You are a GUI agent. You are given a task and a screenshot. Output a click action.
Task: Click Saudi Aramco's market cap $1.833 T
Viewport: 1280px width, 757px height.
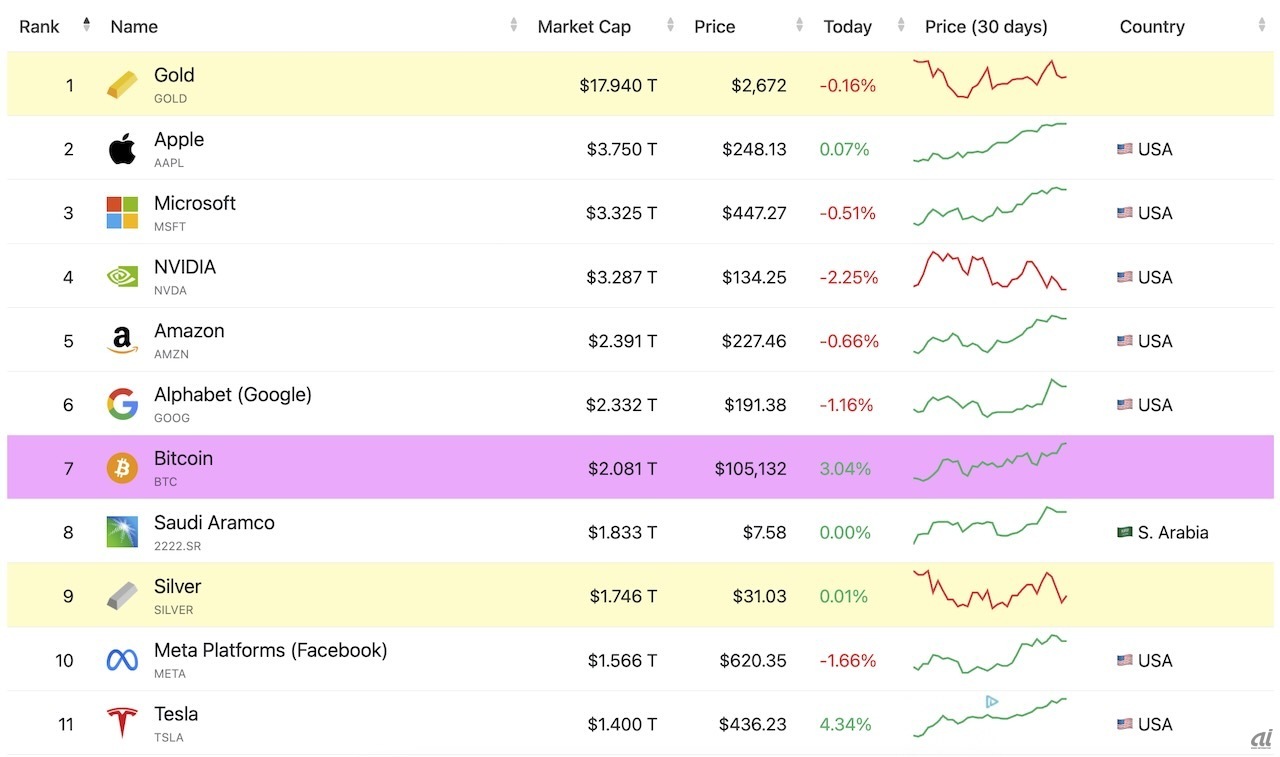point(622,532)
